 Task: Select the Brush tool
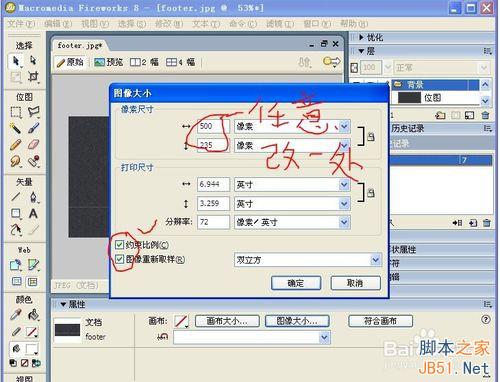coord(33,128)
